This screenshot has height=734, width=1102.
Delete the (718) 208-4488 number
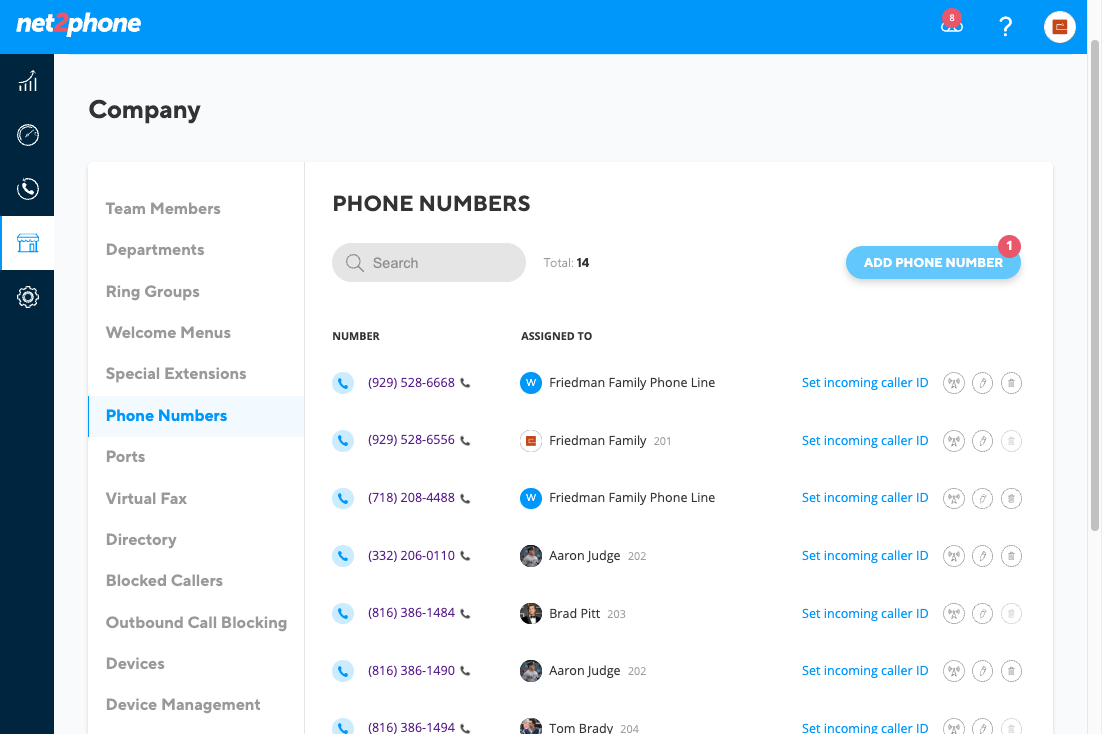tap(1011, 498)
